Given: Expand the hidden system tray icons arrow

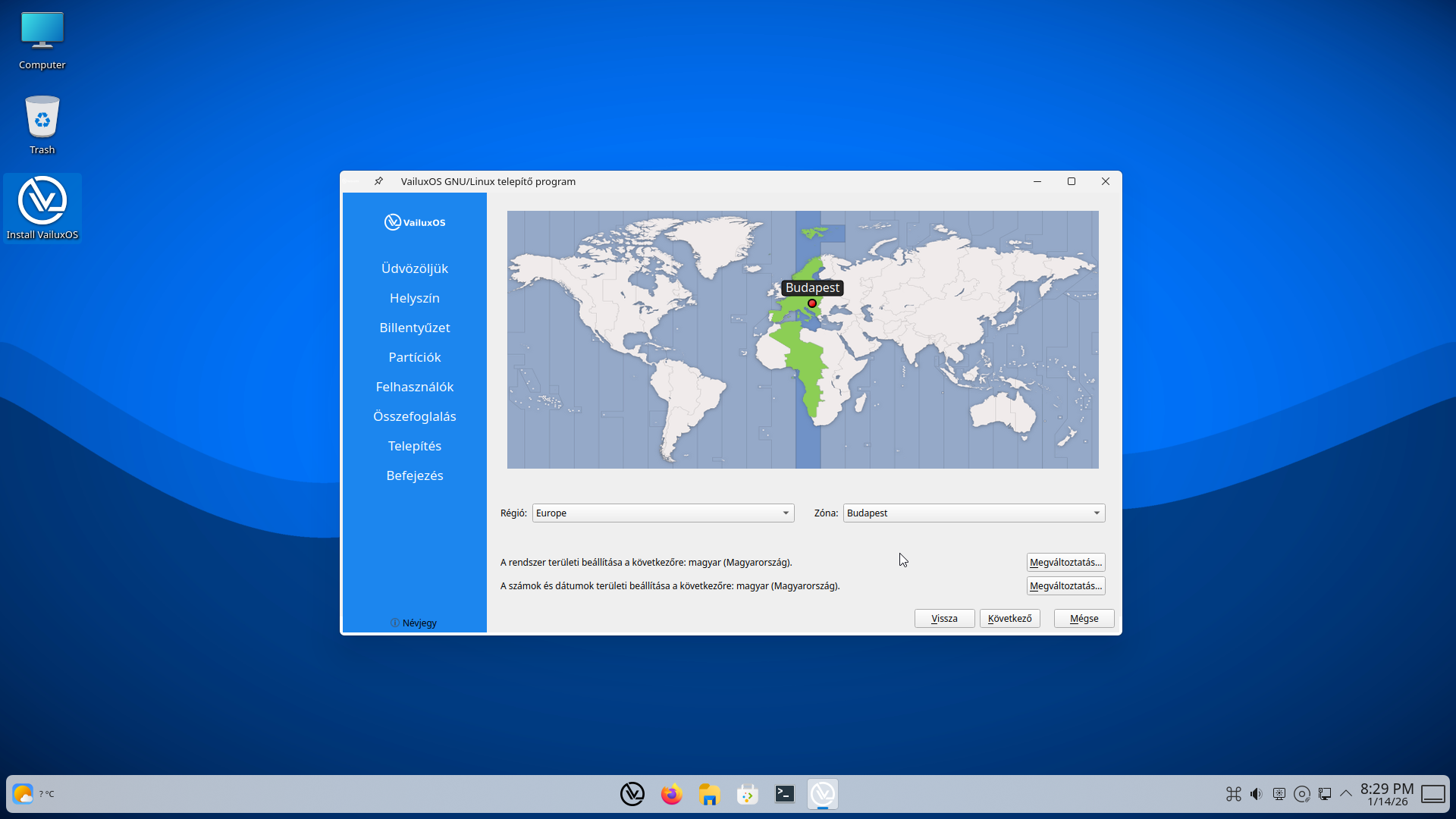Looking at the screenshot, I should point(1346,793).
